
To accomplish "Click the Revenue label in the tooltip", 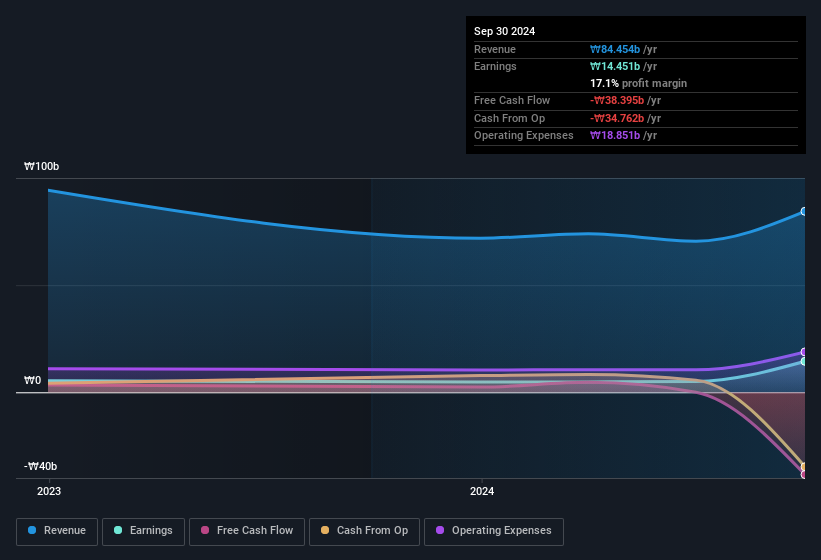I will click(495, 49).
